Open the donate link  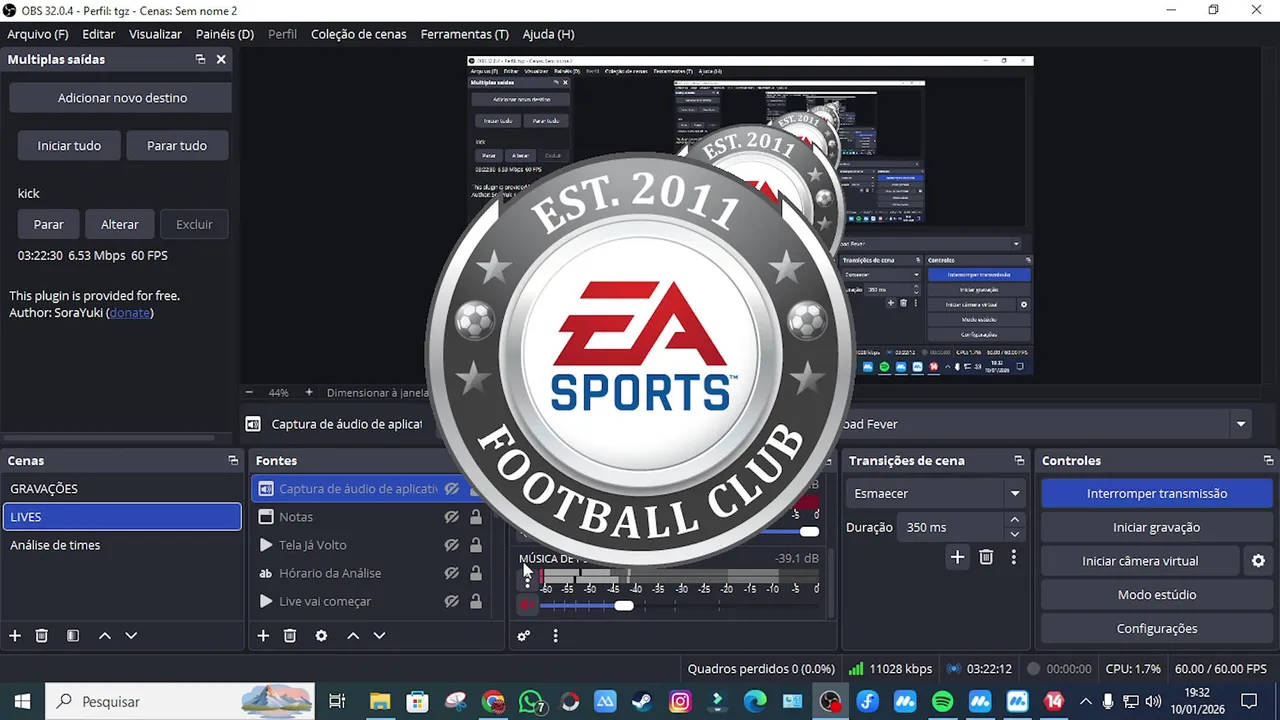pos(130,313)
